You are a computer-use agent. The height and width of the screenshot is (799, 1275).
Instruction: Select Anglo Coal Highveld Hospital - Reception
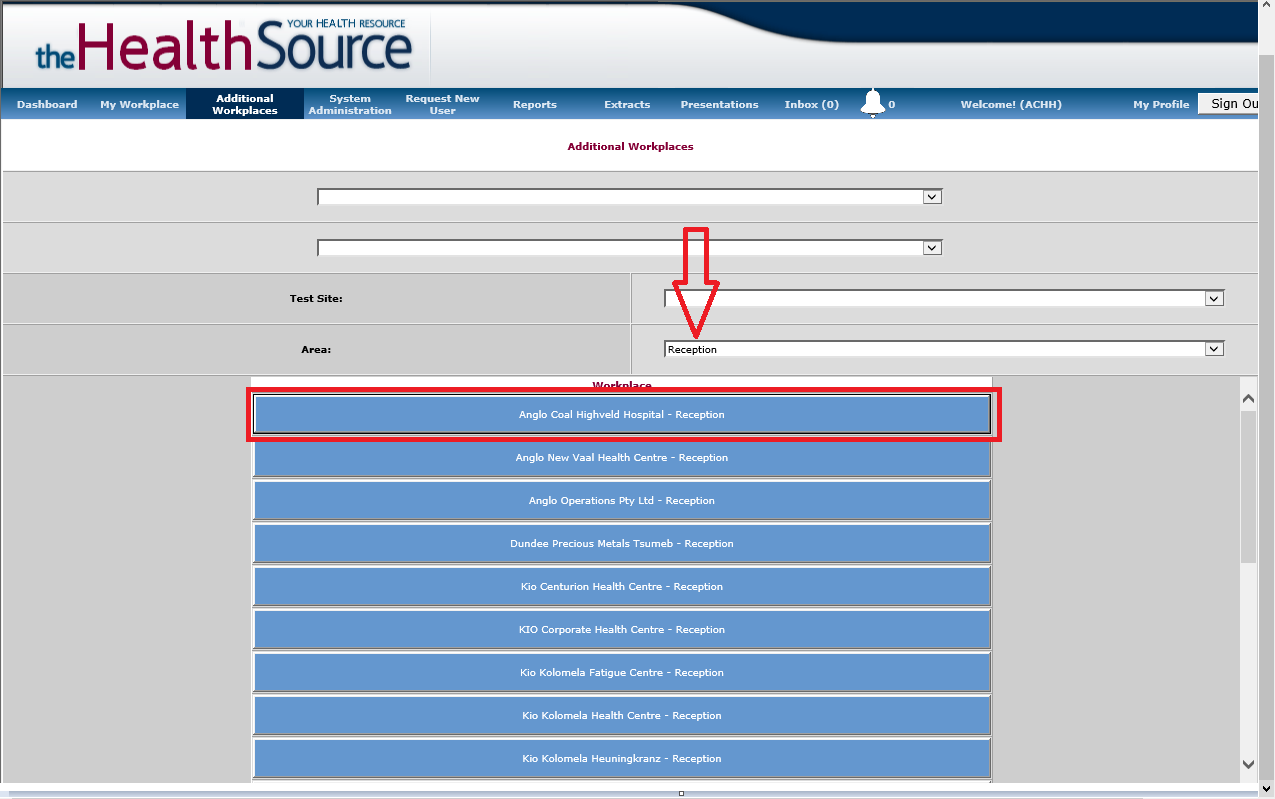tap(622, 414)
